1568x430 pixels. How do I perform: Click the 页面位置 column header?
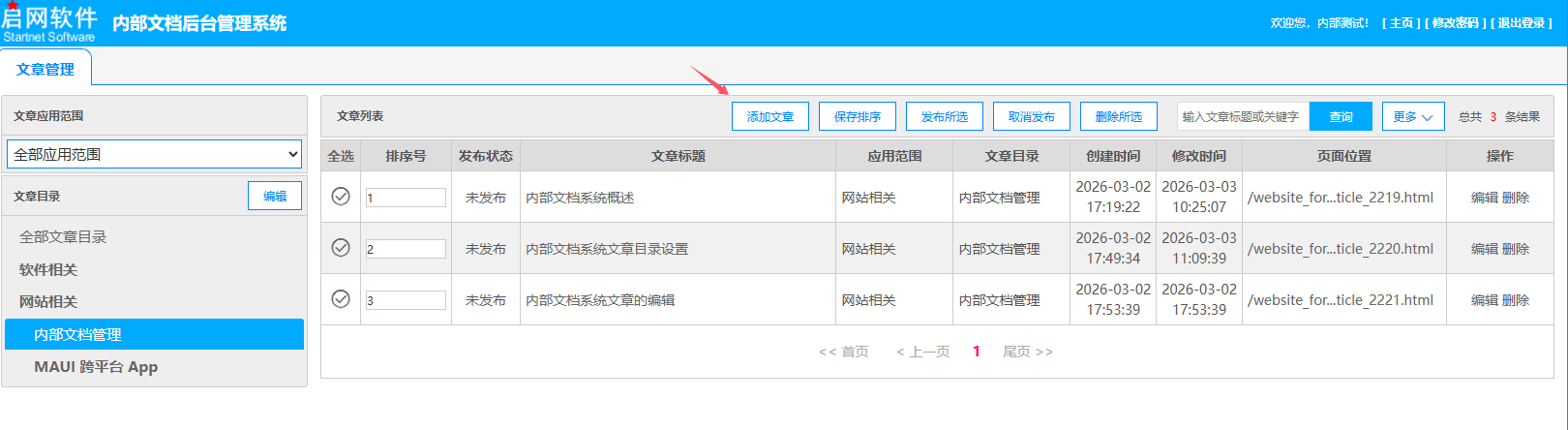tap(1344, 156)
